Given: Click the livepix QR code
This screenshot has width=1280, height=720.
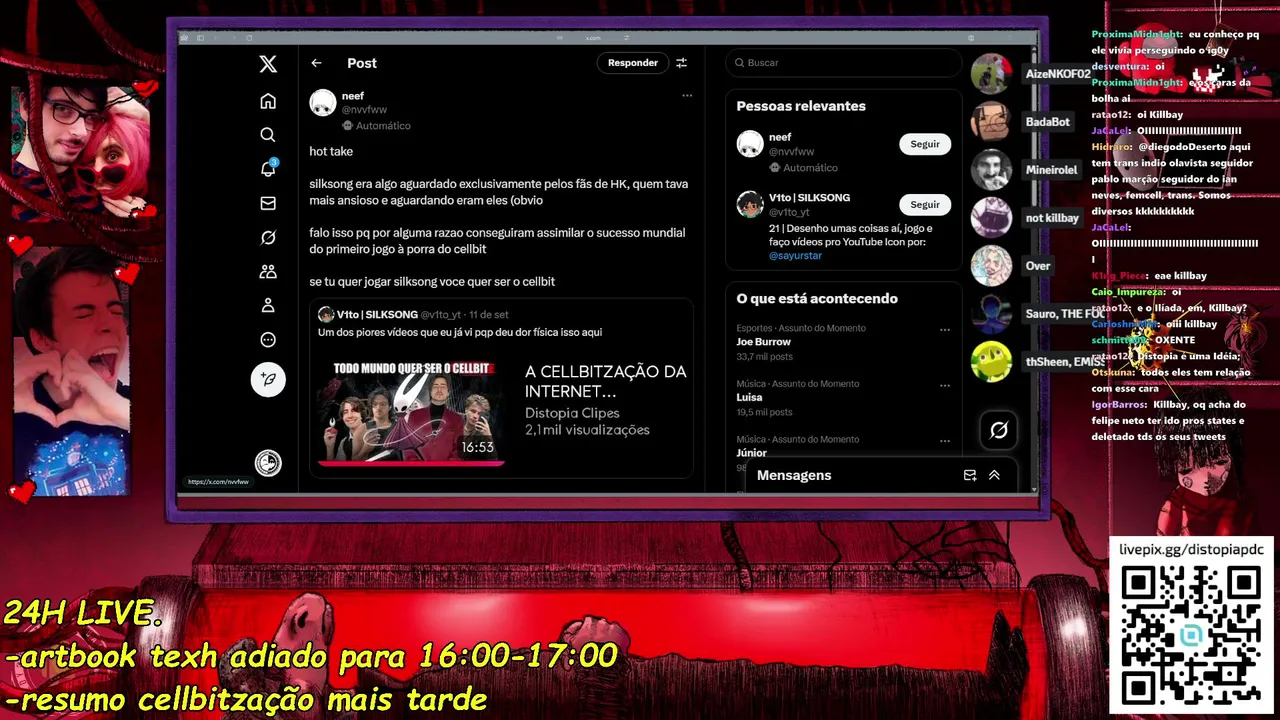Looking at the screenshot, I should pos(1190,636).
